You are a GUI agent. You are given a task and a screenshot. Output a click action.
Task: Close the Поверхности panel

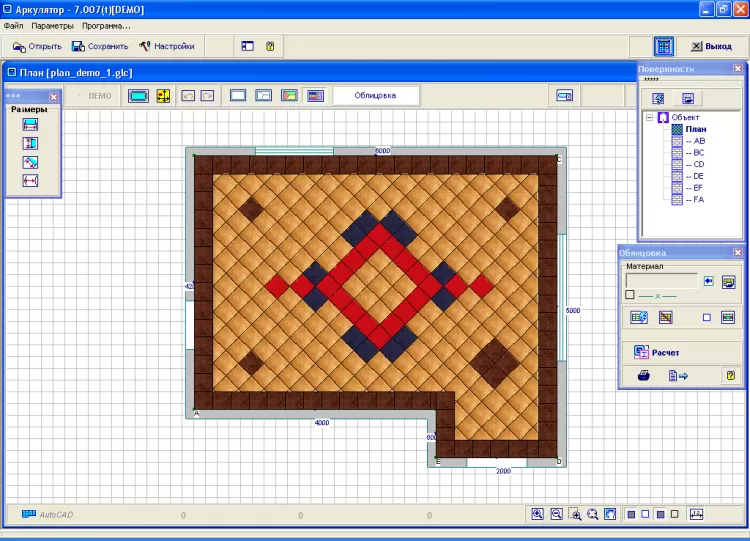(738, 69)
